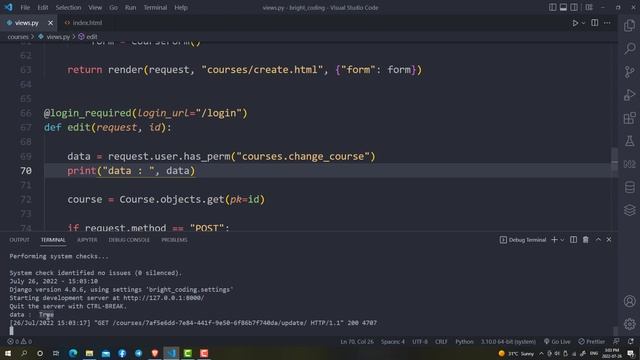The height and width of the screenshot is (360, 640).
Task: Split the editor to the right
Action: 595,23
